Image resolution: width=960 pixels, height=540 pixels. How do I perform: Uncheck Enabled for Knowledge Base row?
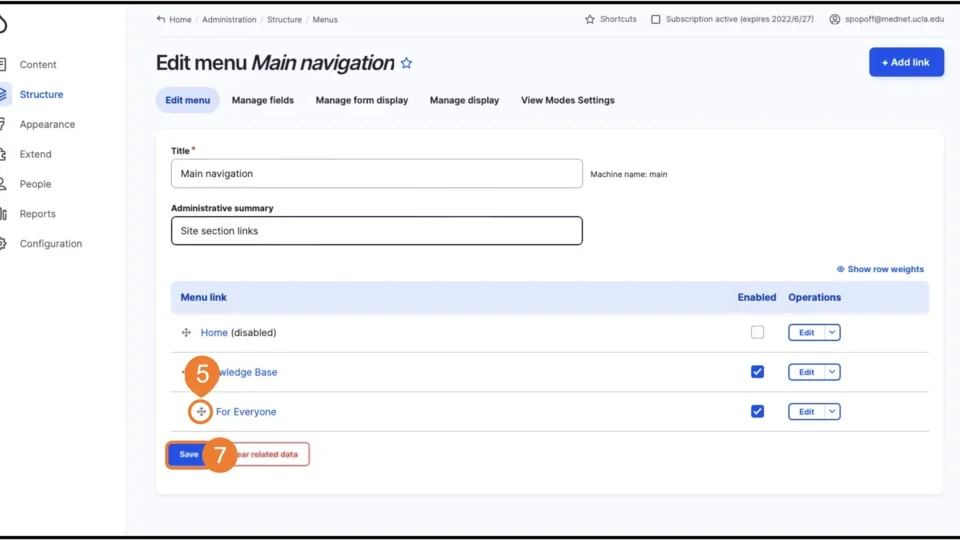coord(757,372)
